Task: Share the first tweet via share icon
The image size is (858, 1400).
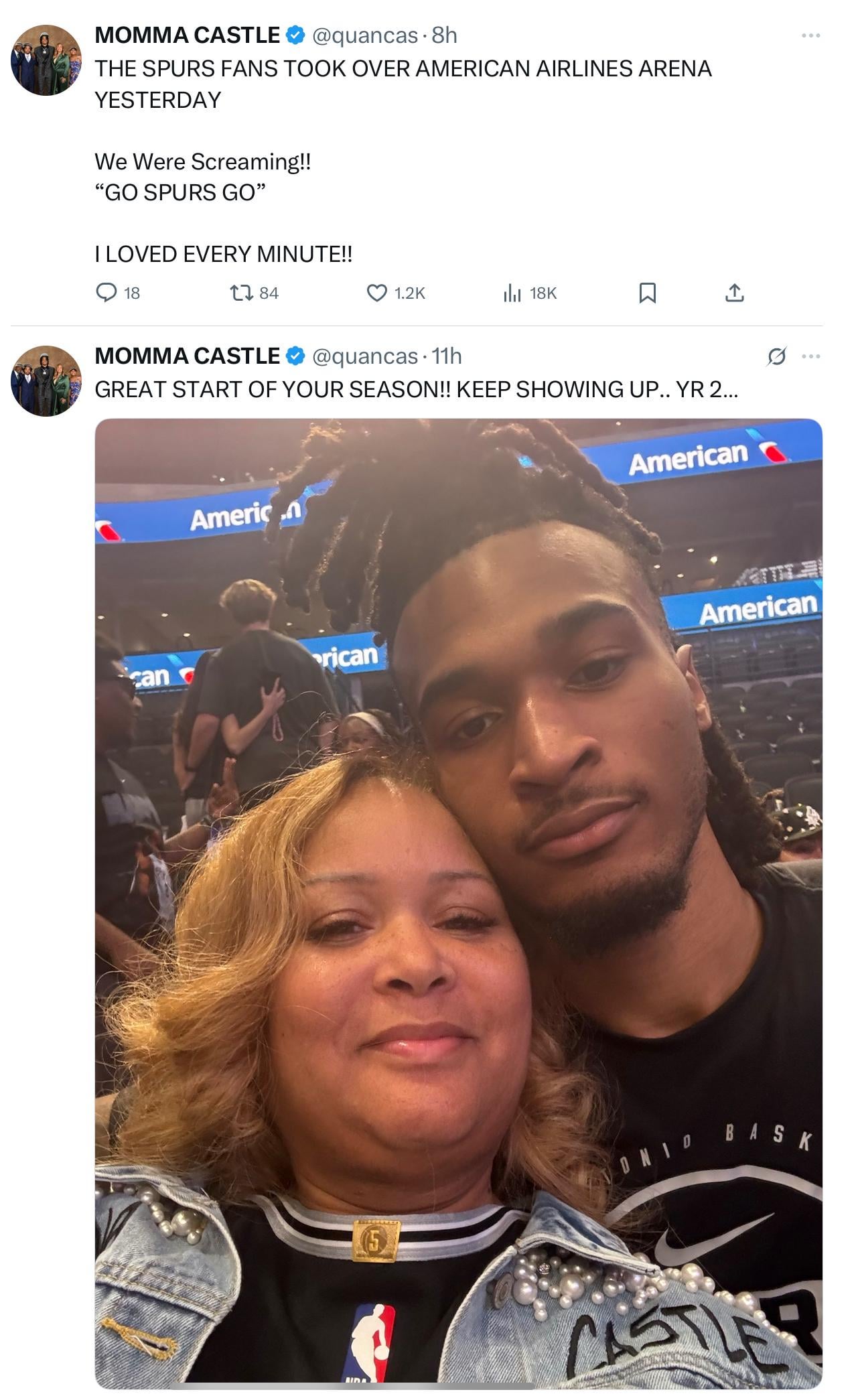Action: (735, 293)
